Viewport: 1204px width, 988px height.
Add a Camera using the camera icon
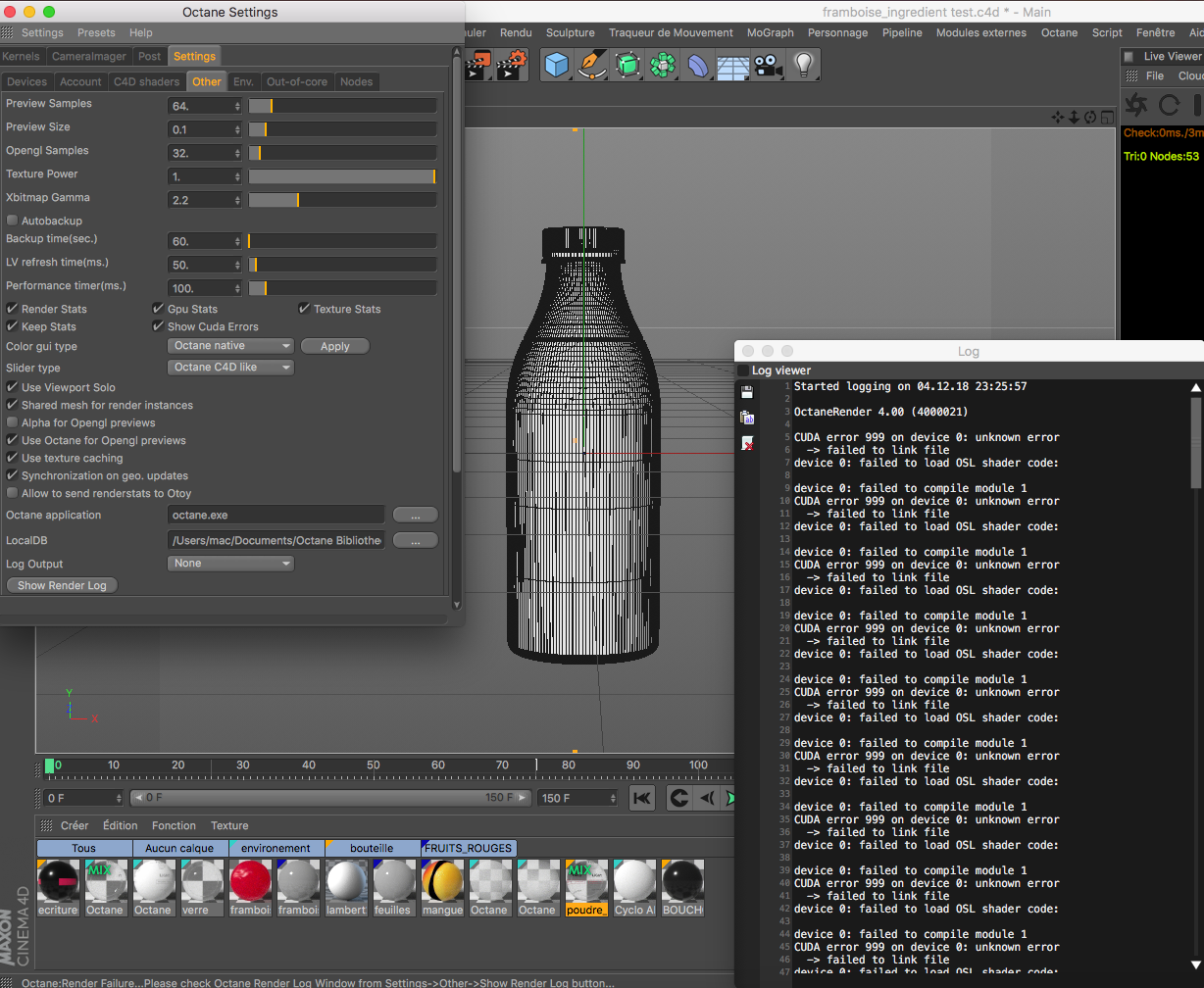[768, 65]
